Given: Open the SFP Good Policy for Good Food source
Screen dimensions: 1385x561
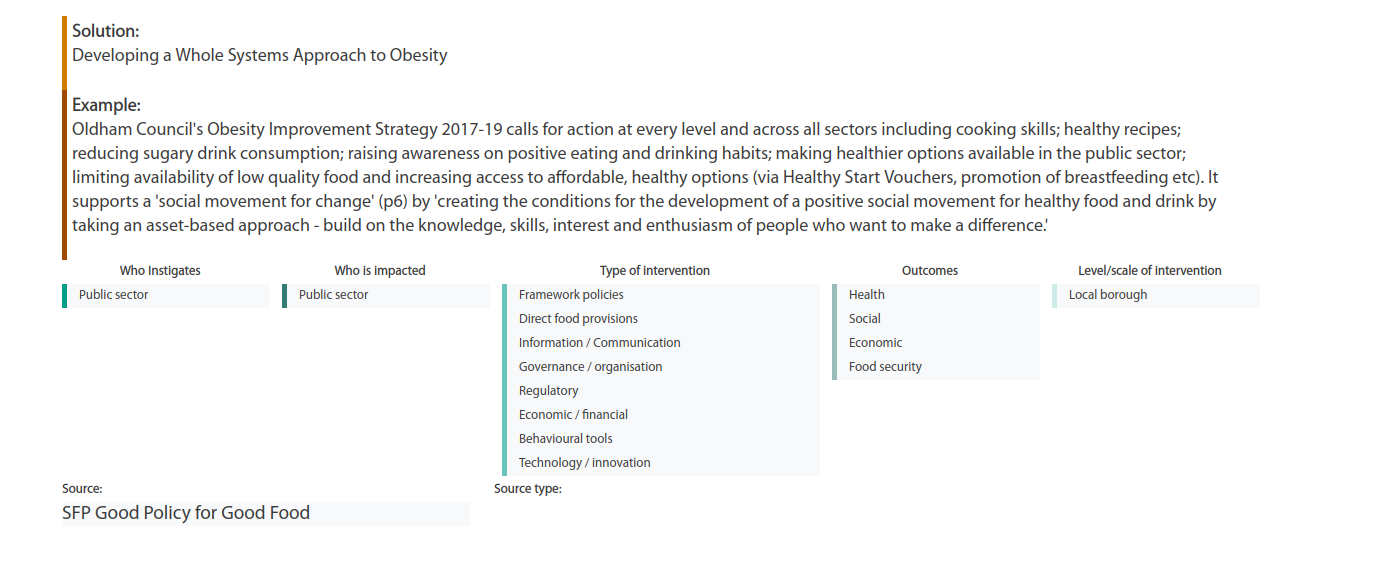Looking at the screenshot, I should [x=186, y=513].
